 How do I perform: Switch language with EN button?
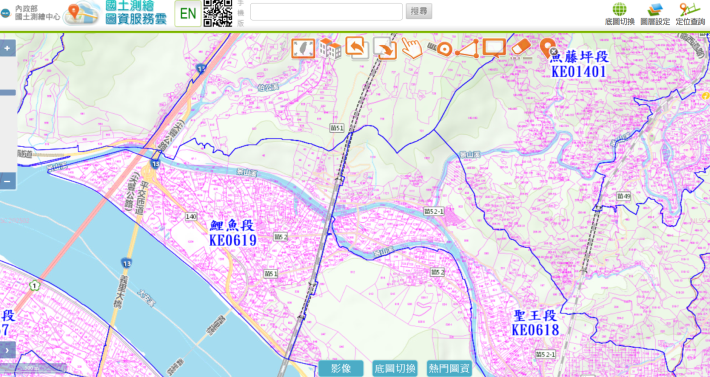click(188, 14)
